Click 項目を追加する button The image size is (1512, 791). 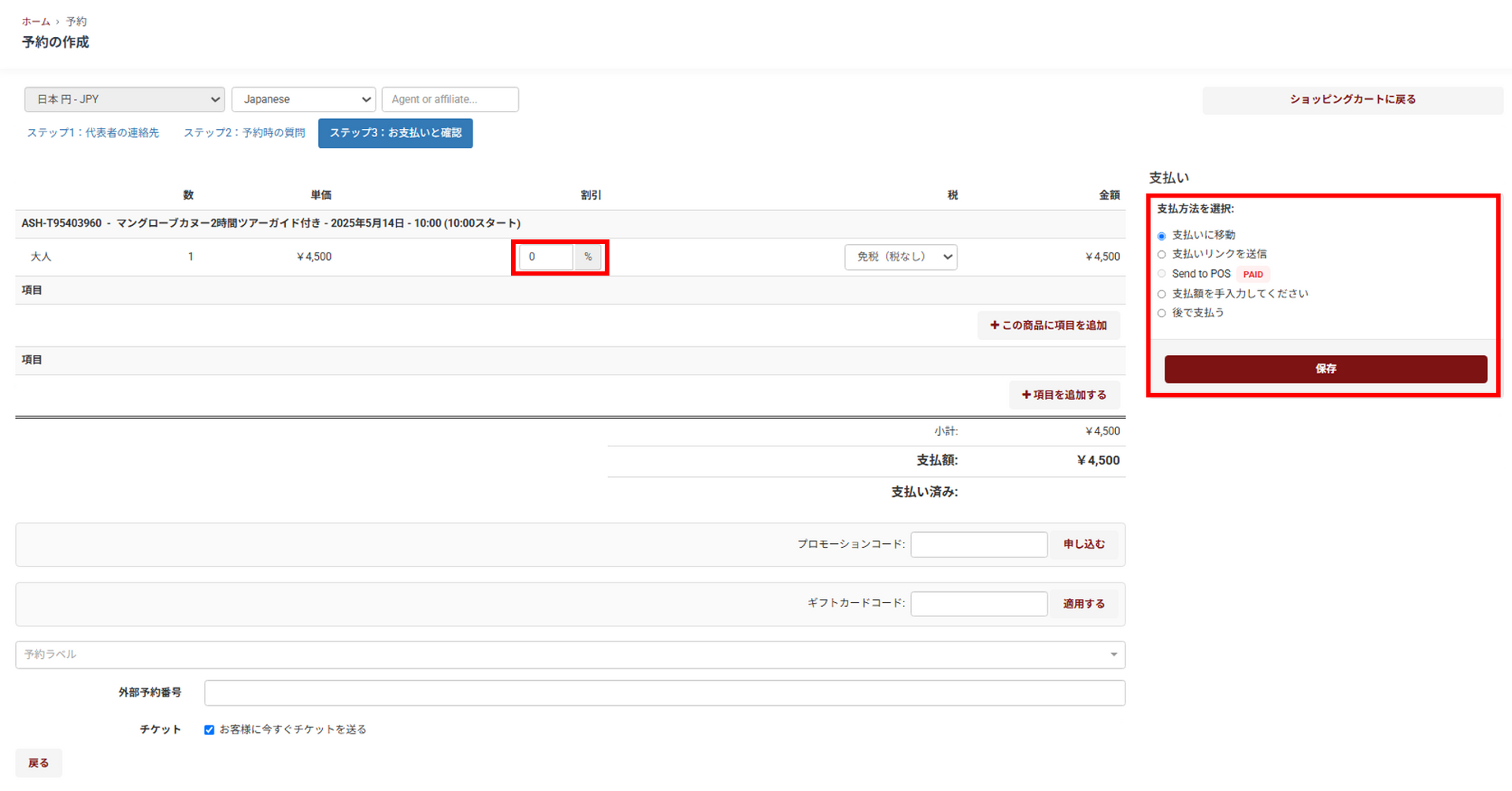(x=1064, y=395)
